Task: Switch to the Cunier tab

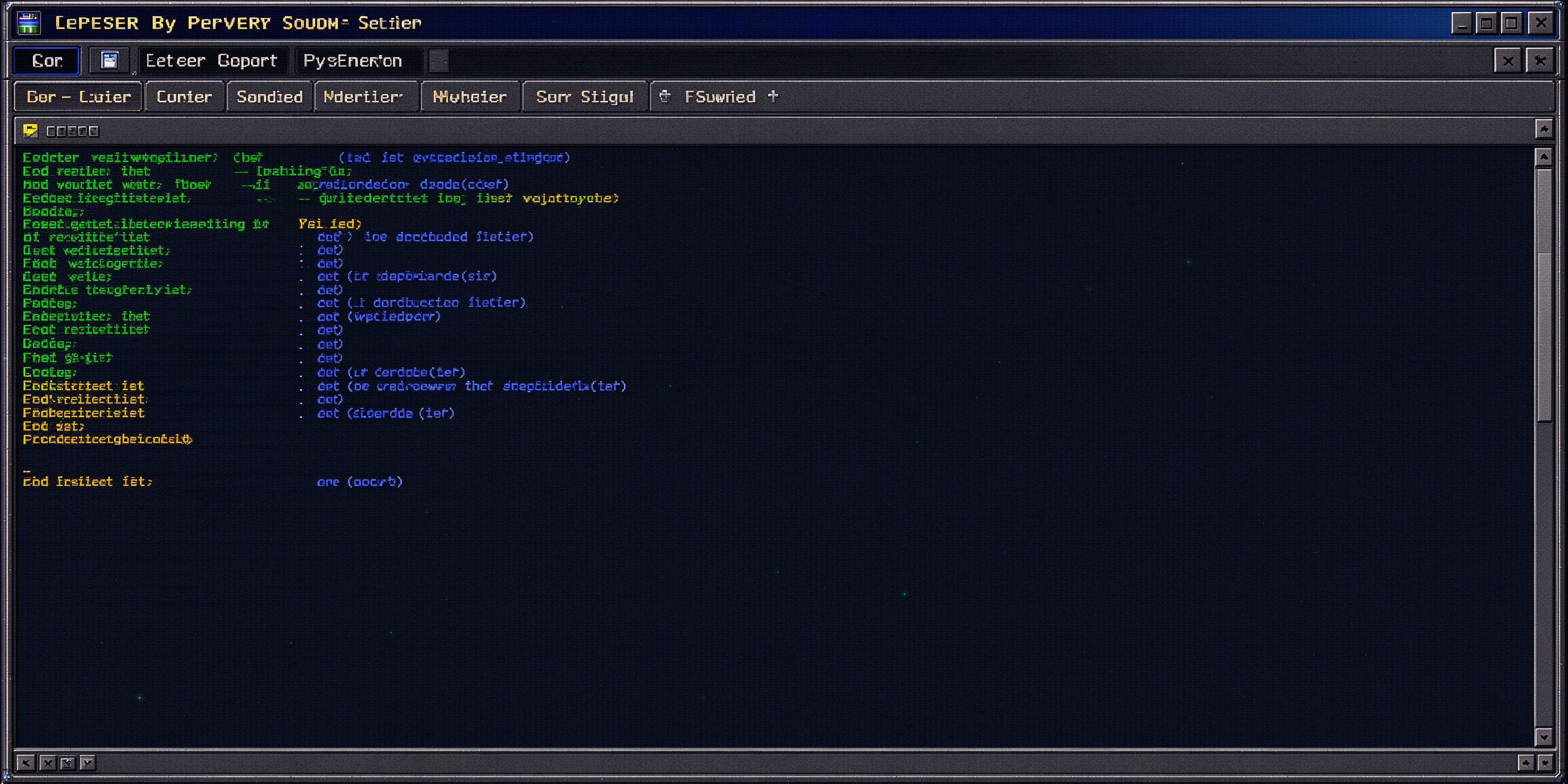Action: tap(185, 97)
